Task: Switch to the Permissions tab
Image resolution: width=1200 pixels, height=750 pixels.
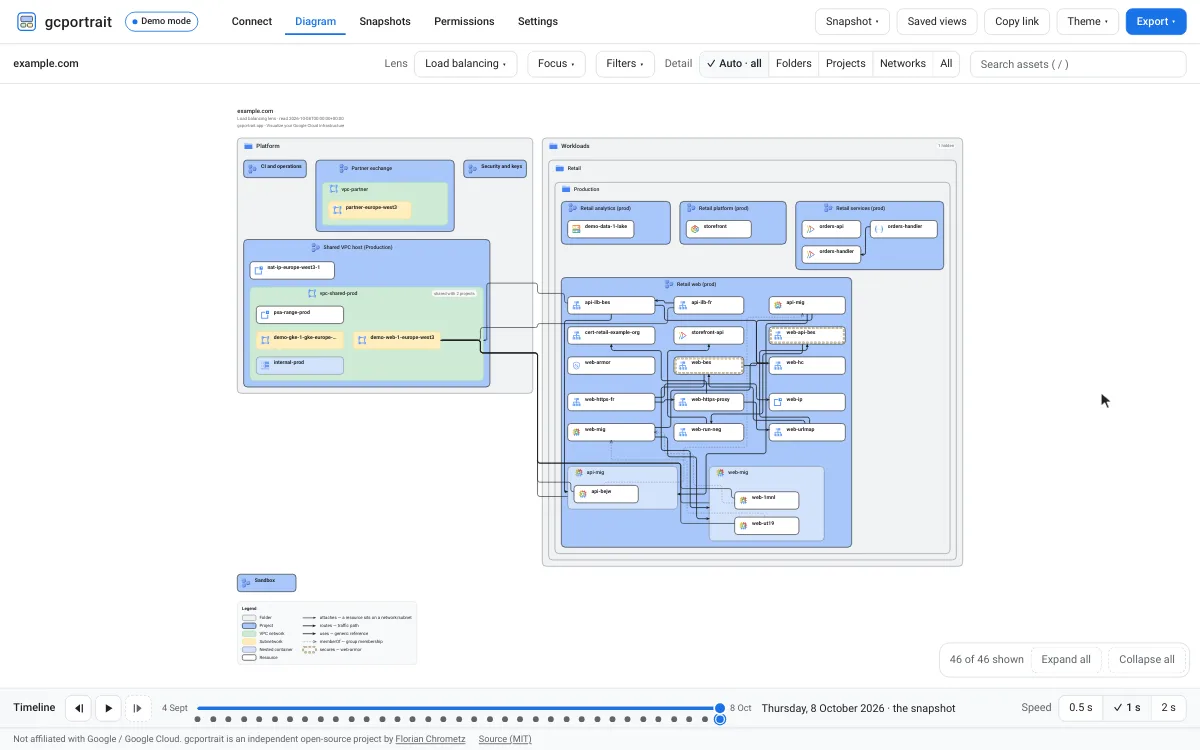Action: pos(464,22)
